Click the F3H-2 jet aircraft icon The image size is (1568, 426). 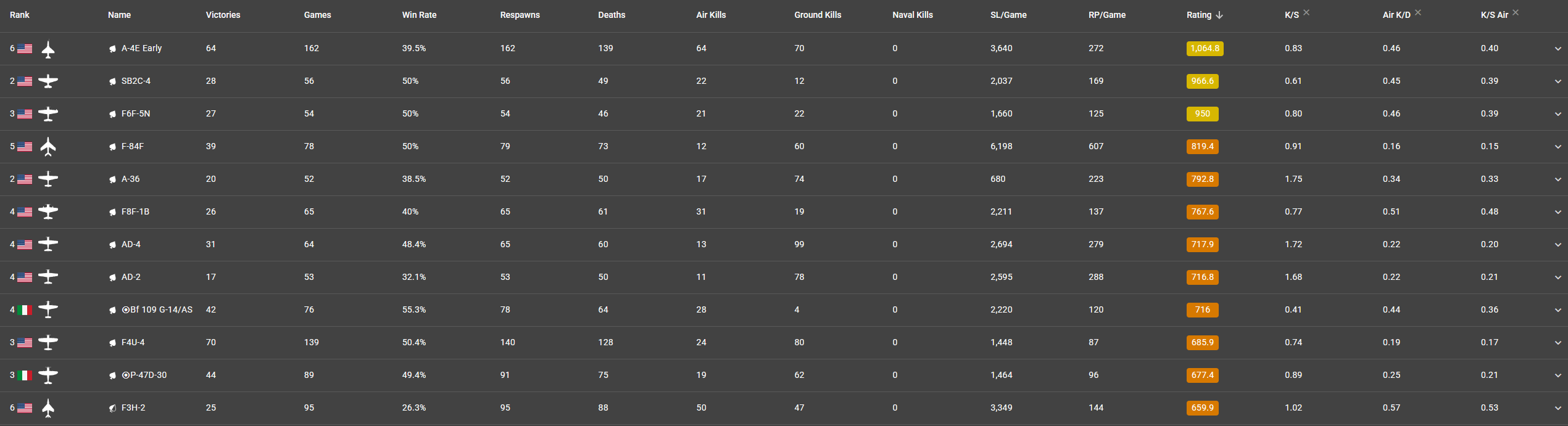(48, 408)
